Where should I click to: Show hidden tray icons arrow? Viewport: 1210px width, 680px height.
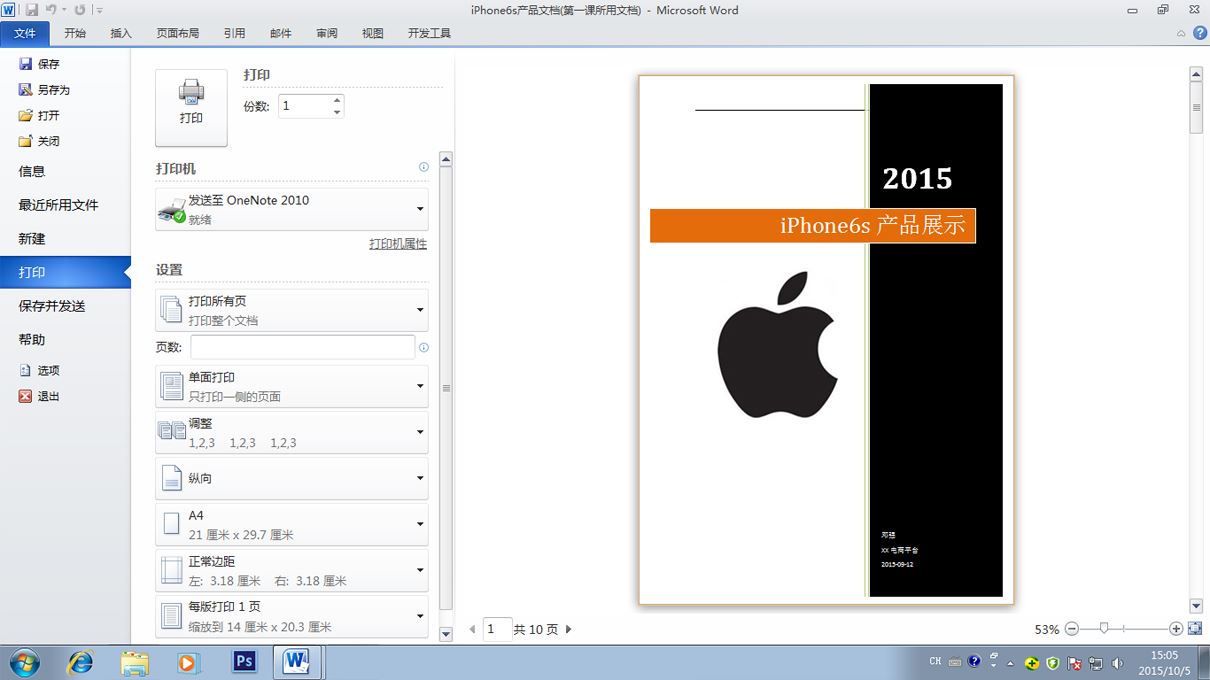tap(1010, 662)
